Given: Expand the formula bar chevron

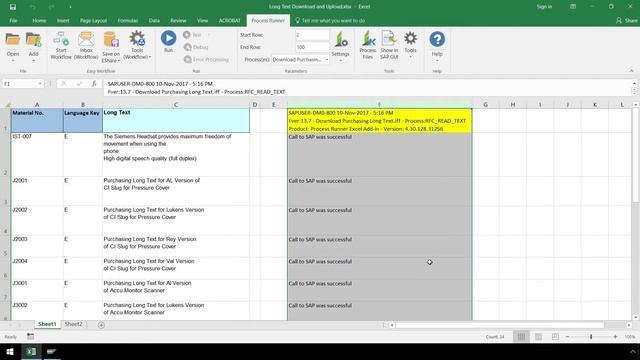Looking at the screenshot, I should click(634, 83).
